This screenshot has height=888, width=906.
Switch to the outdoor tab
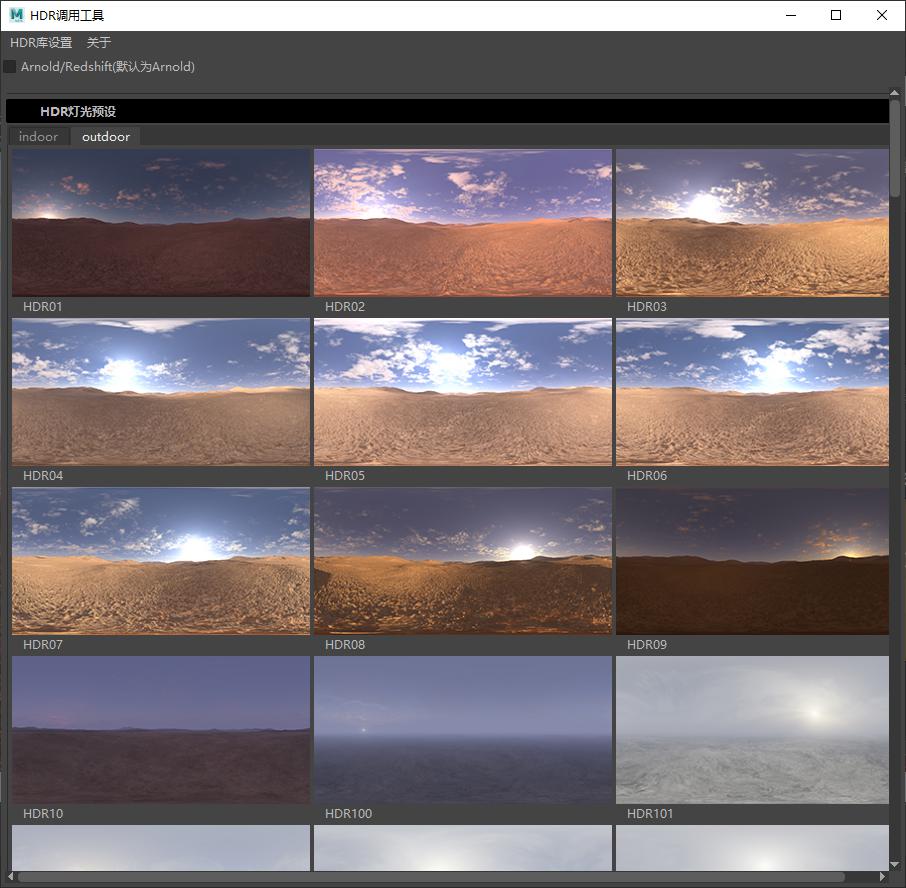point(106,137)
